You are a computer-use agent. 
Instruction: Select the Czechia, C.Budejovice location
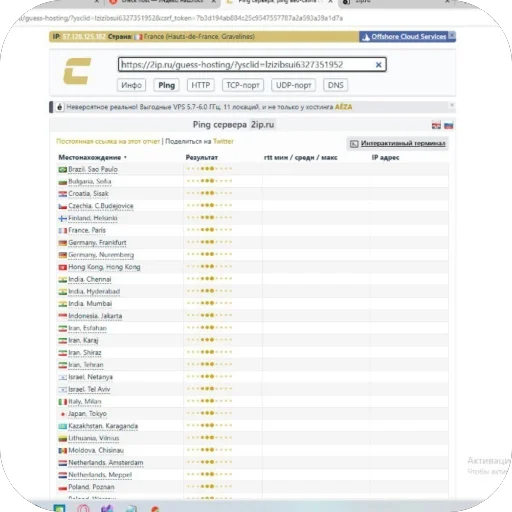click(101, 206)
